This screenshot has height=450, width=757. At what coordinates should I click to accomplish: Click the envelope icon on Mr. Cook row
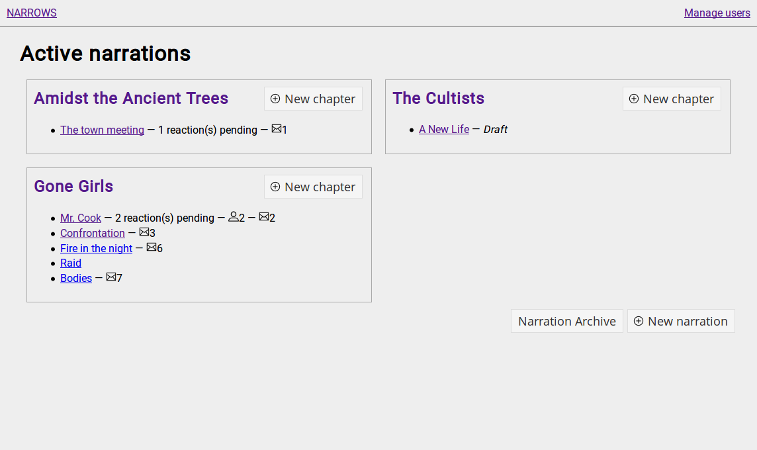(264, 216)
